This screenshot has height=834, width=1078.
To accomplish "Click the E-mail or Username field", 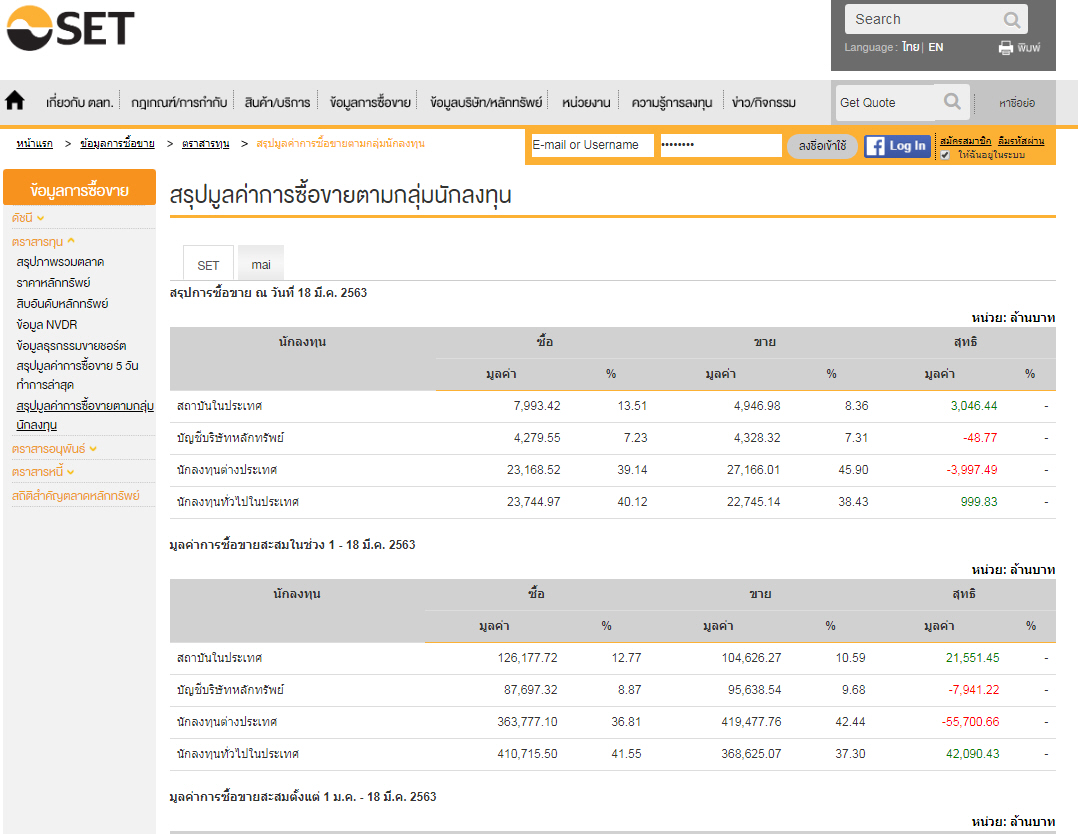I will pyautogui.click(x=592, y=145).
